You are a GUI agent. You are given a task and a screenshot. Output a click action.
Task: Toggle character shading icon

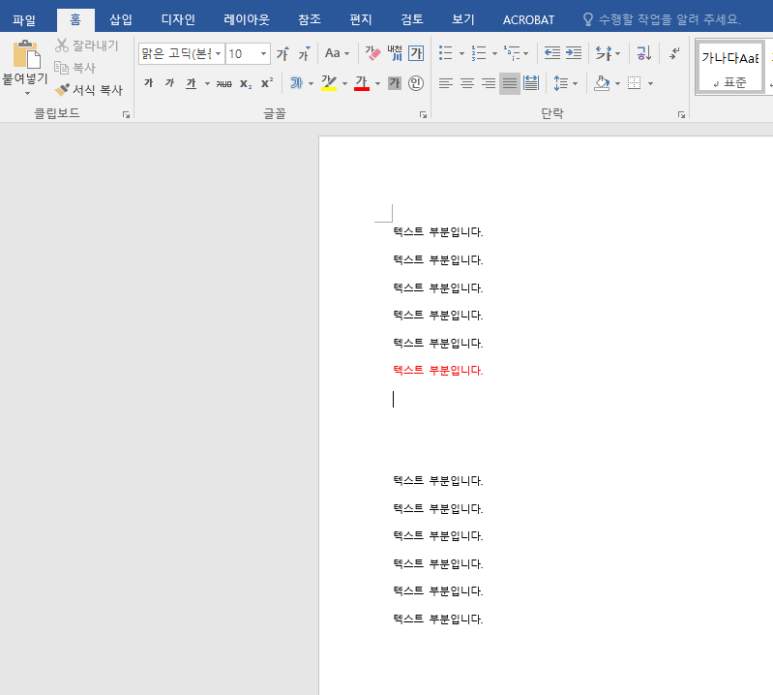coord(394,83)
